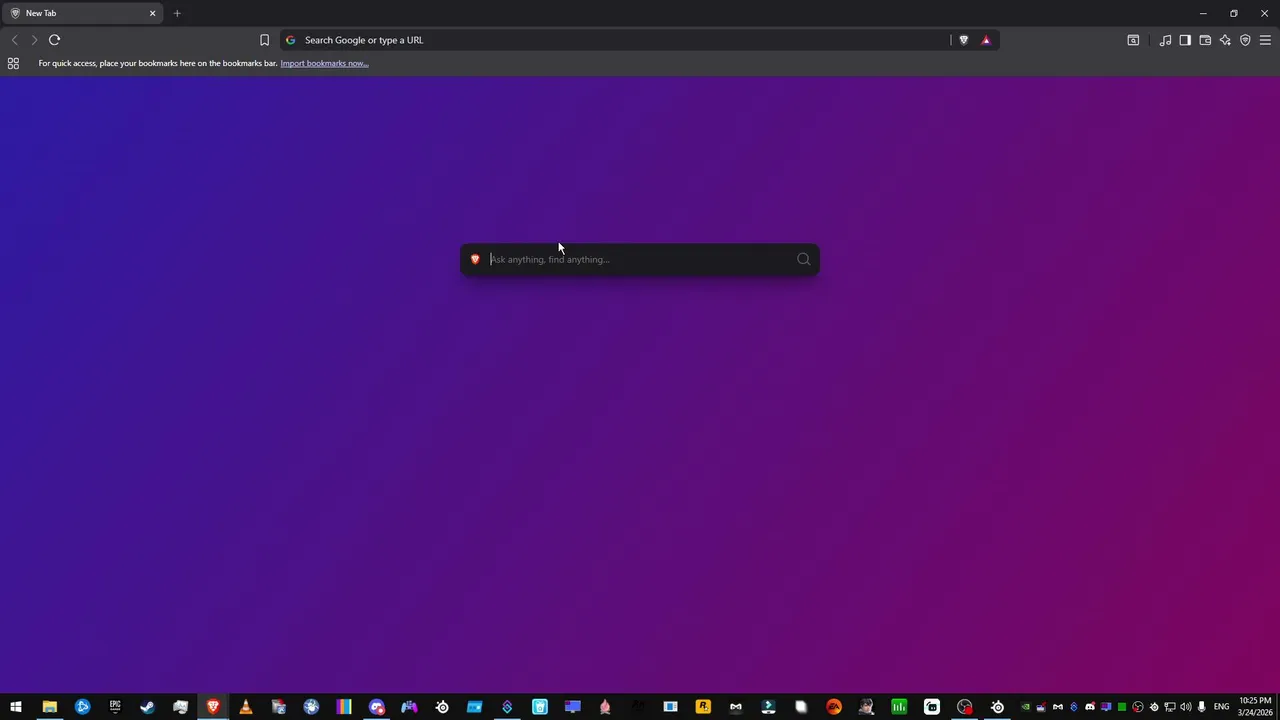Open the Windows Start menu
The width and height of the screenshot is (1280, 720).
(16, 707)
